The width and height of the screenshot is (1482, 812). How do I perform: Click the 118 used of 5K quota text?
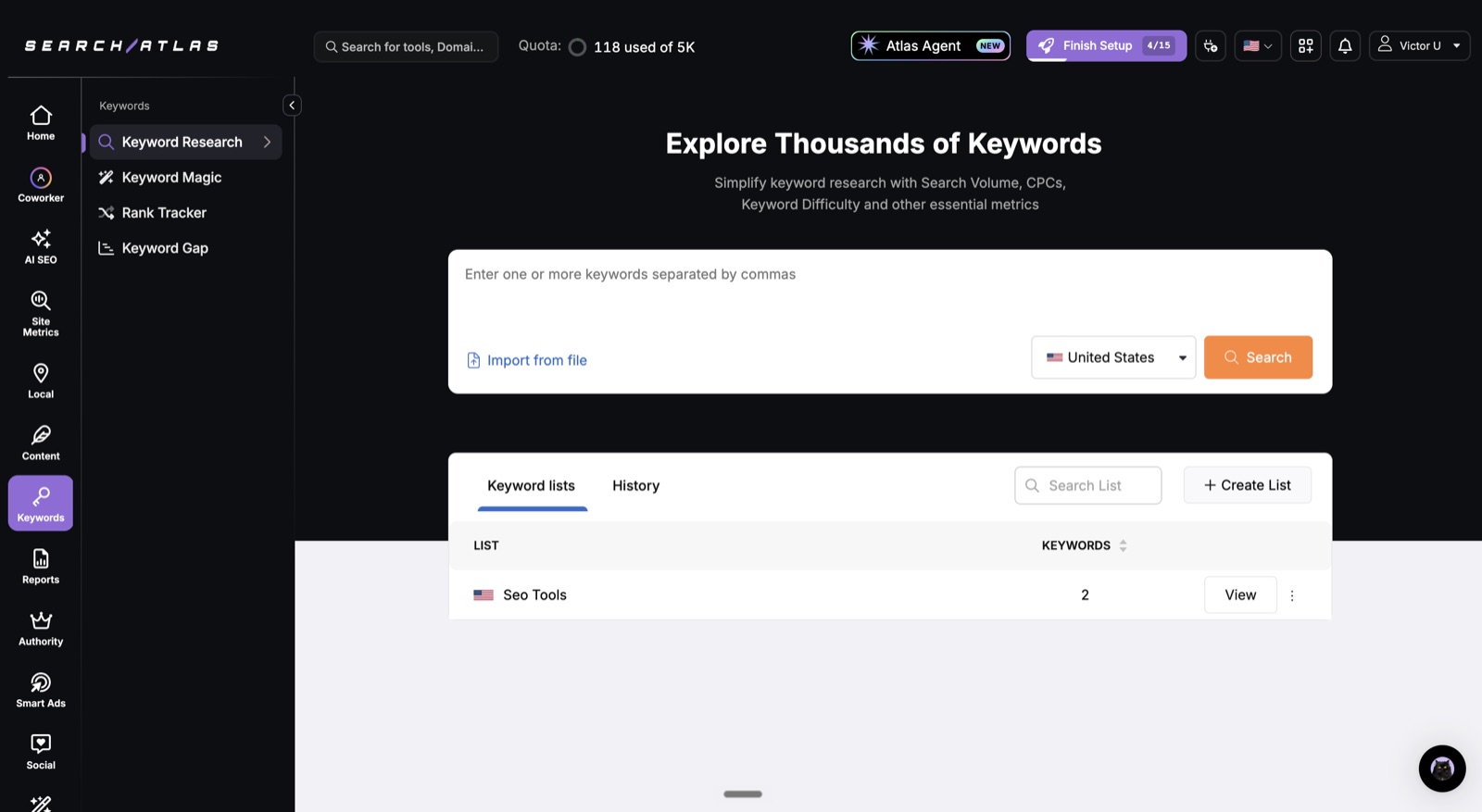[x=644, y=47]
